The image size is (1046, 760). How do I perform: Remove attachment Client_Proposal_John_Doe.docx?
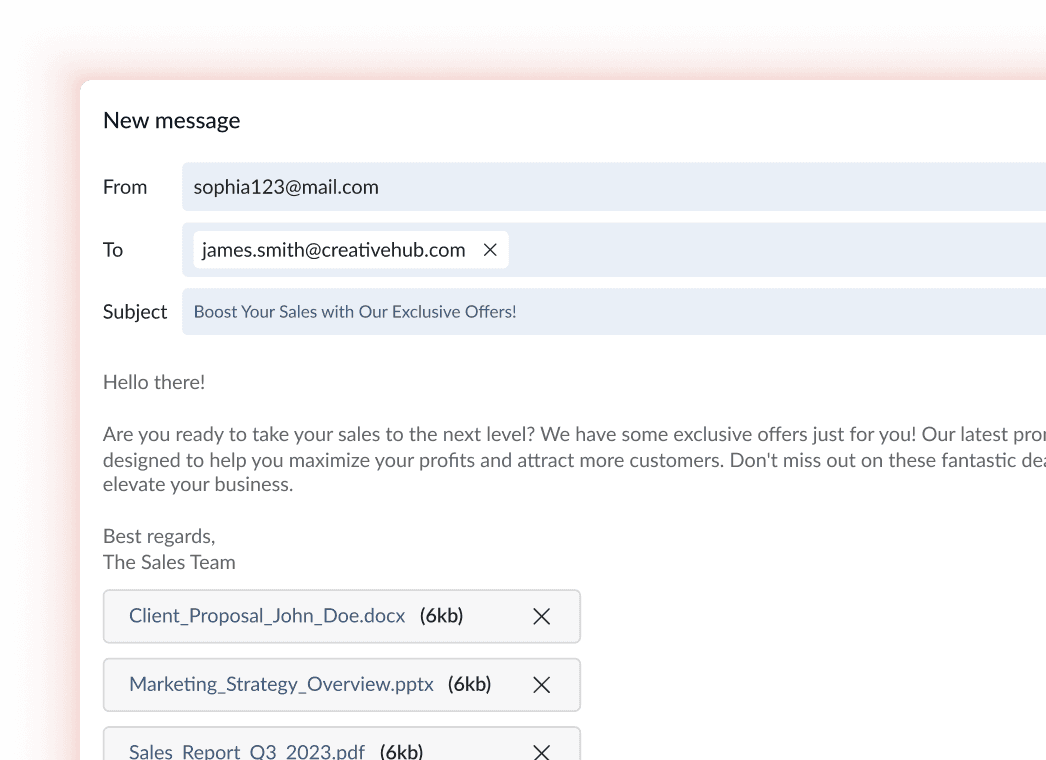pos(542,617)
